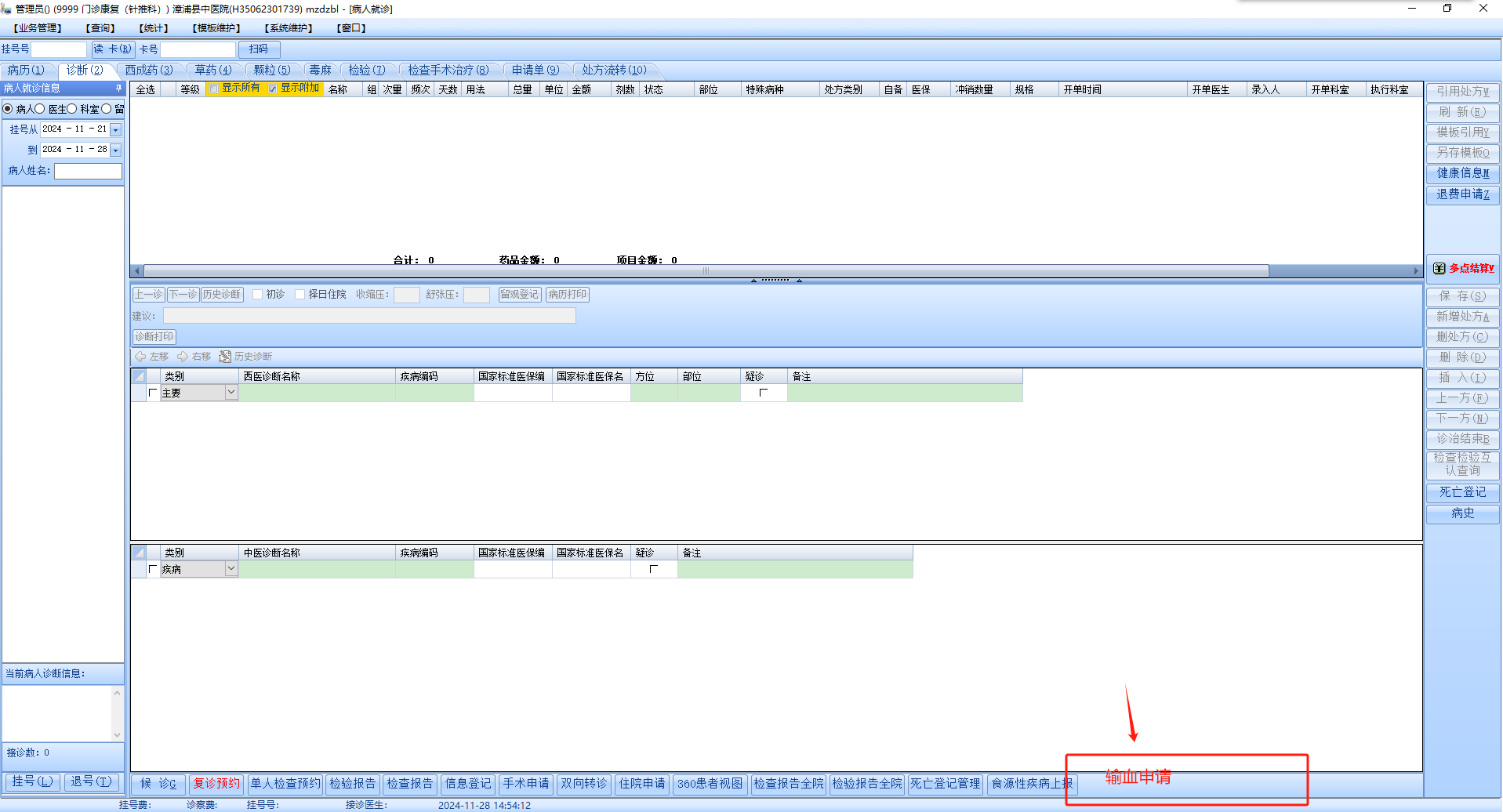Tick the 疑诊 checkbox in 中医诊断 row
This screenshot has width=1503, height=812.
pos(653,569)
